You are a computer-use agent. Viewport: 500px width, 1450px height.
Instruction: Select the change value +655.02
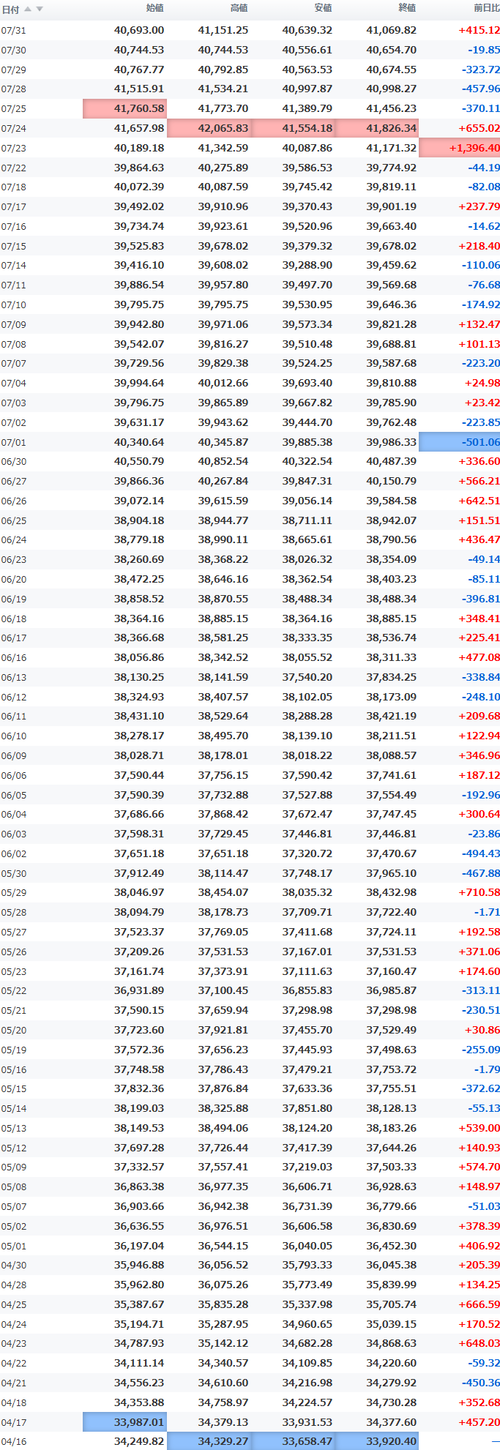coord(477,128)
